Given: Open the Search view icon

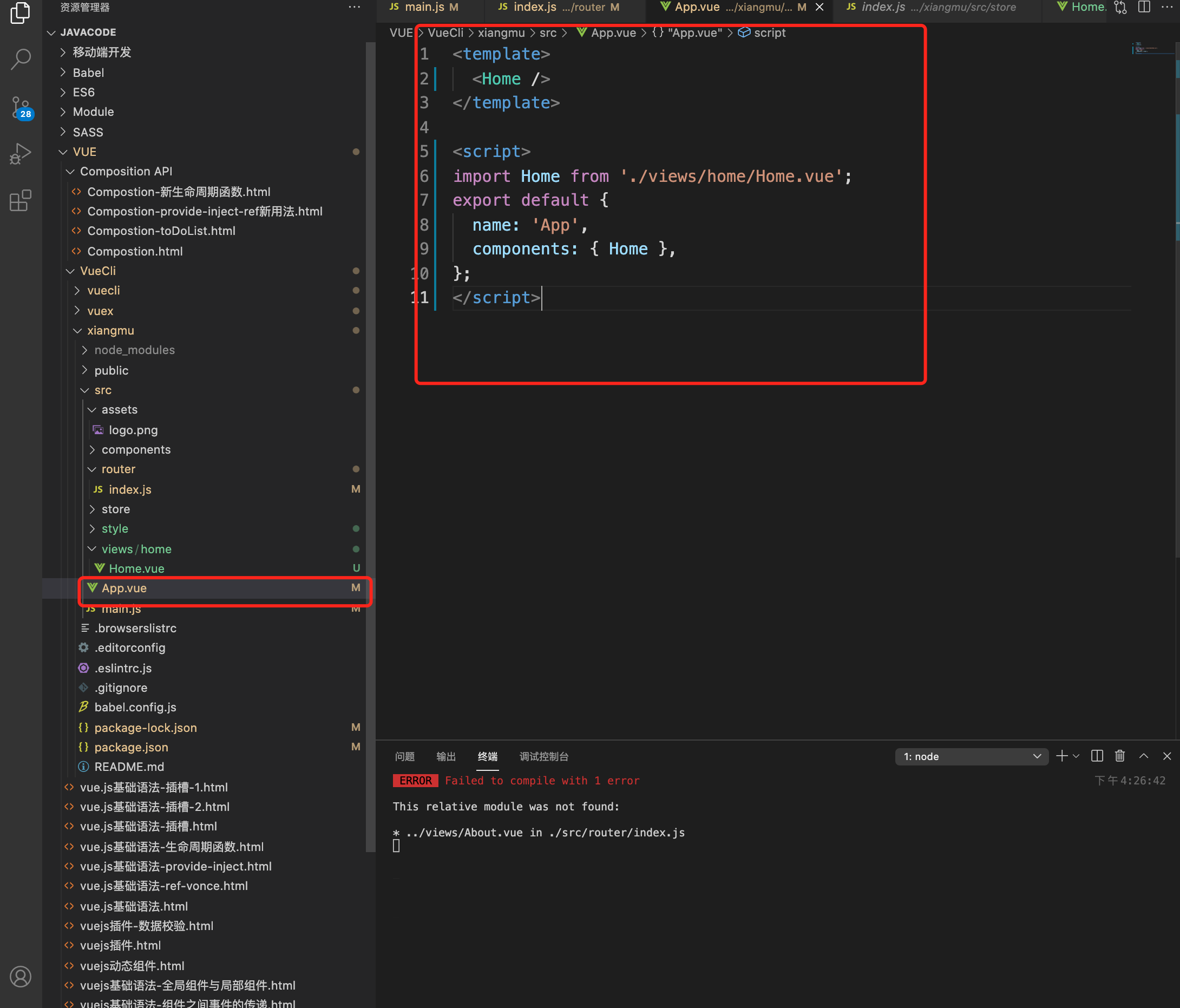Looking at the screenshot, I should tap(21, 58).
